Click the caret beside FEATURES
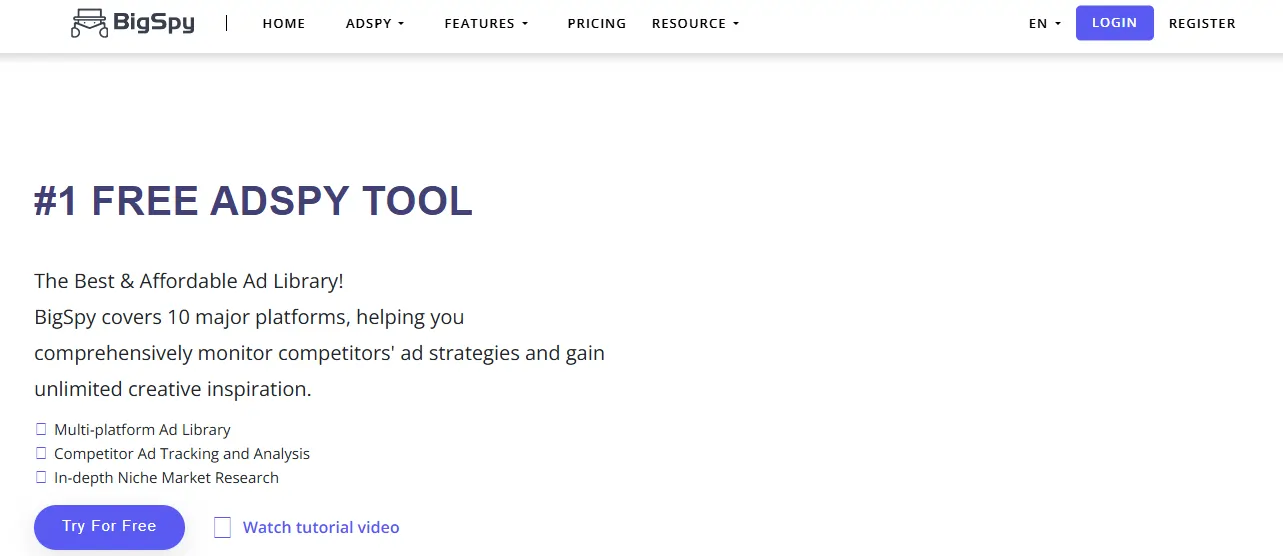The width and height of the screenshot is (1283, 556). point(524,24)
